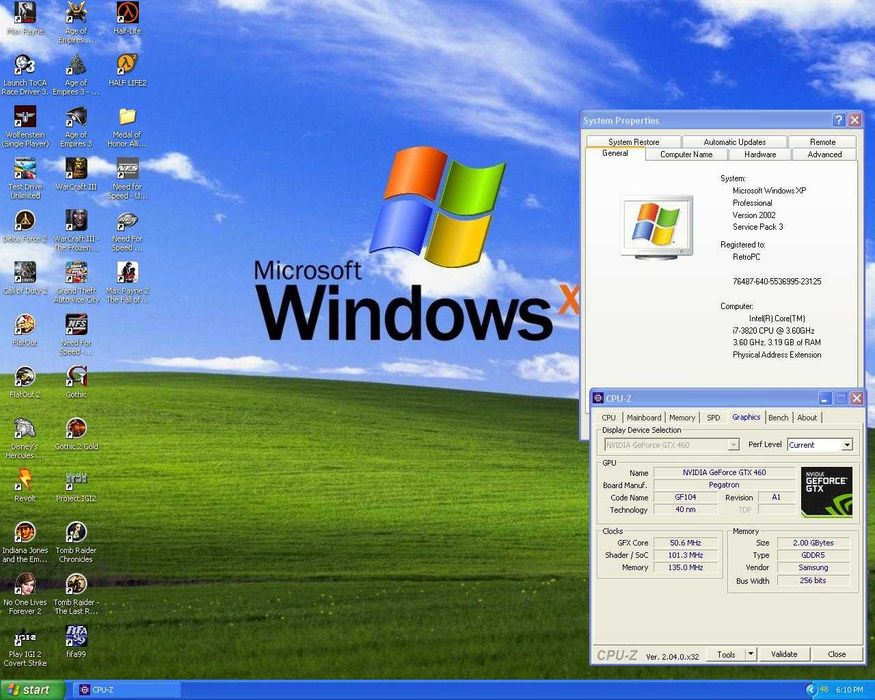The height and width of the screenshot is (700, 875).
Task: Open the Hardware tab in System Properties
Action: (760, 155)
